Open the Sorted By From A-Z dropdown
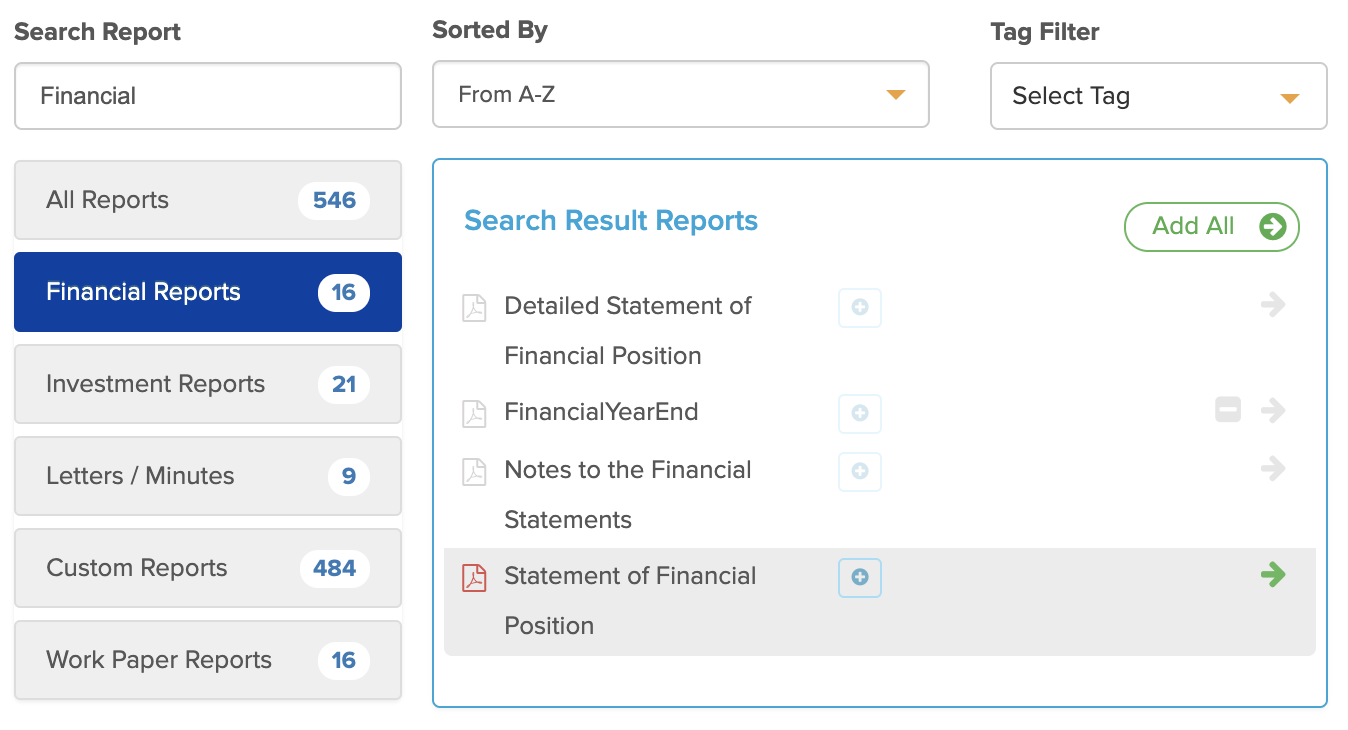This screenshot has width=1348, height=730. point(681,94)
